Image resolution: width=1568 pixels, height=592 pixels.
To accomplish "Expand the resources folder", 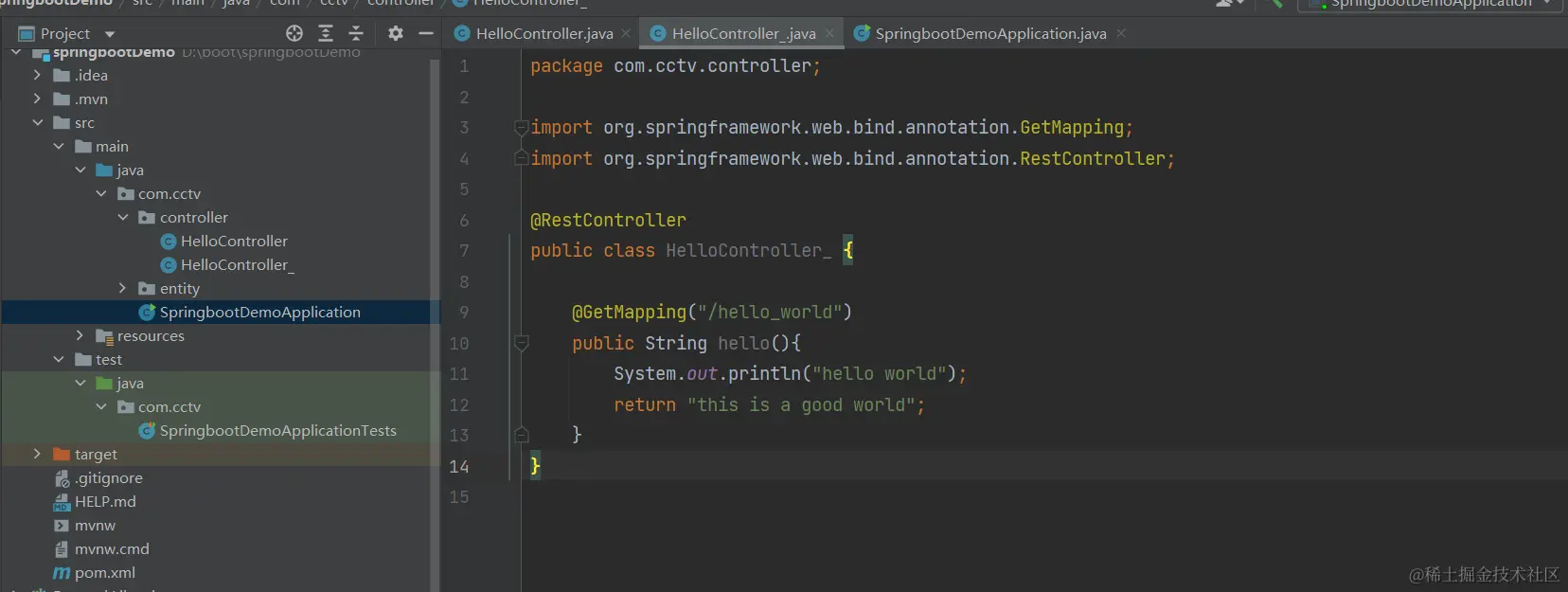I will coord(80,335).
